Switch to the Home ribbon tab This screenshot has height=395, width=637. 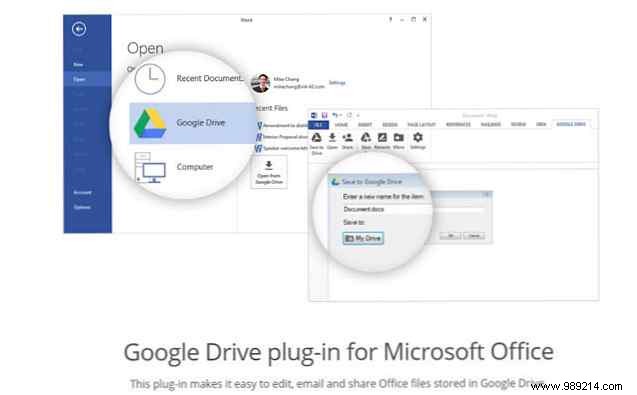pyautogui.click(x=341, y=125)
